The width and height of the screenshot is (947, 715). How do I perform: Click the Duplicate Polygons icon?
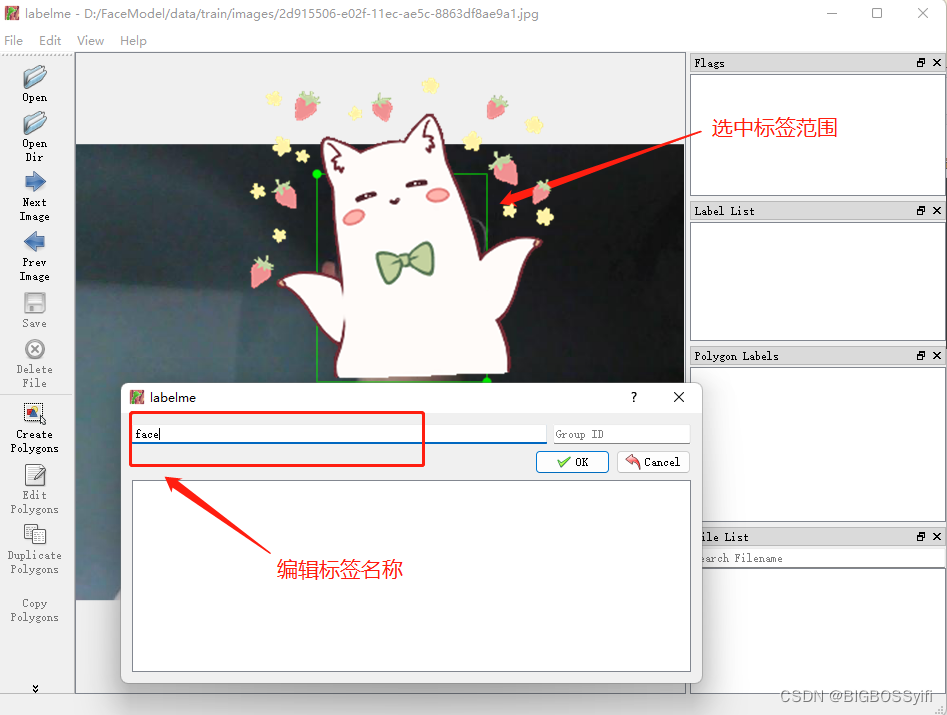pos(34,534)
